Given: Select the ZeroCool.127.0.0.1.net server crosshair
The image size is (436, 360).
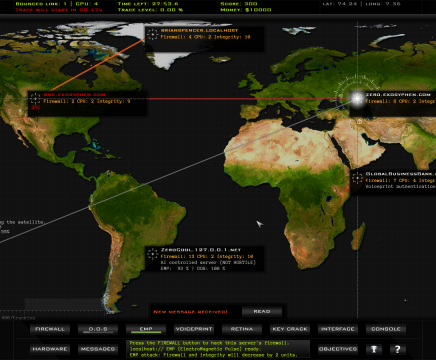Looking at the screenshot, I should pos(153,254).
